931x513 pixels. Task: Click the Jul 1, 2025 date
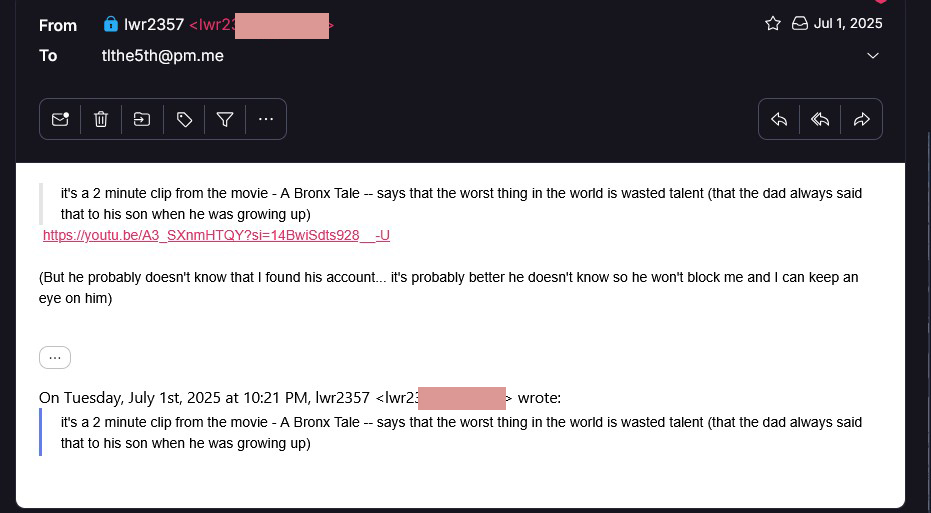(848, 24)
